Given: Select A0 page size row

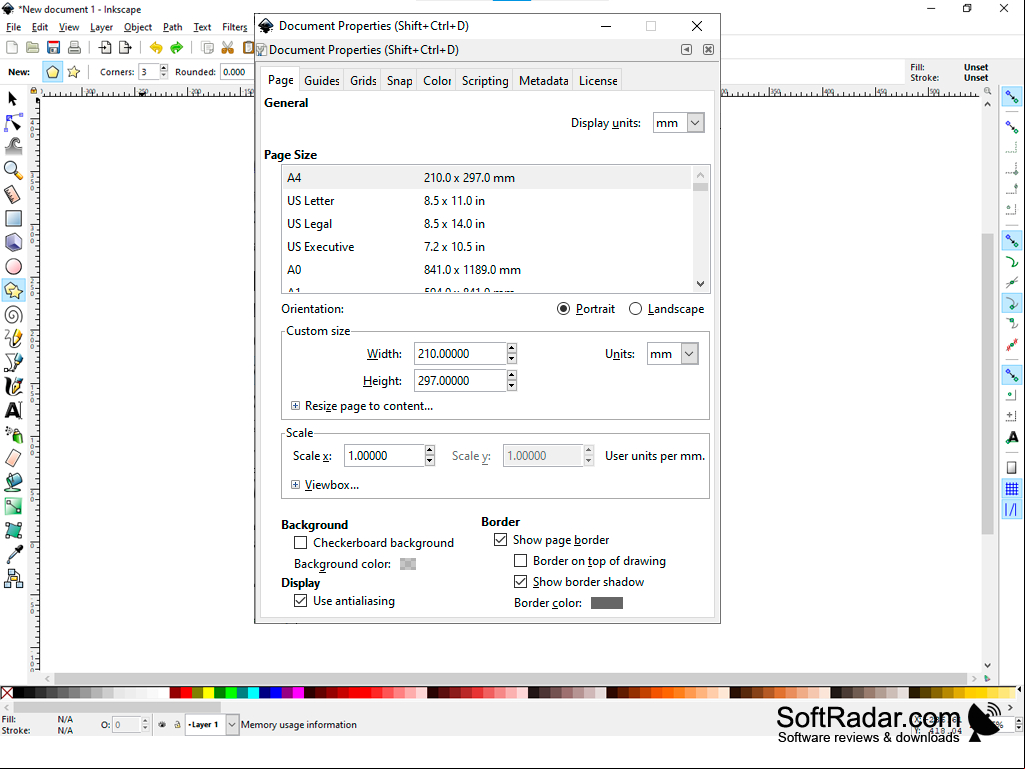Looking at the screenshot, I should click(x=487, y=269).
